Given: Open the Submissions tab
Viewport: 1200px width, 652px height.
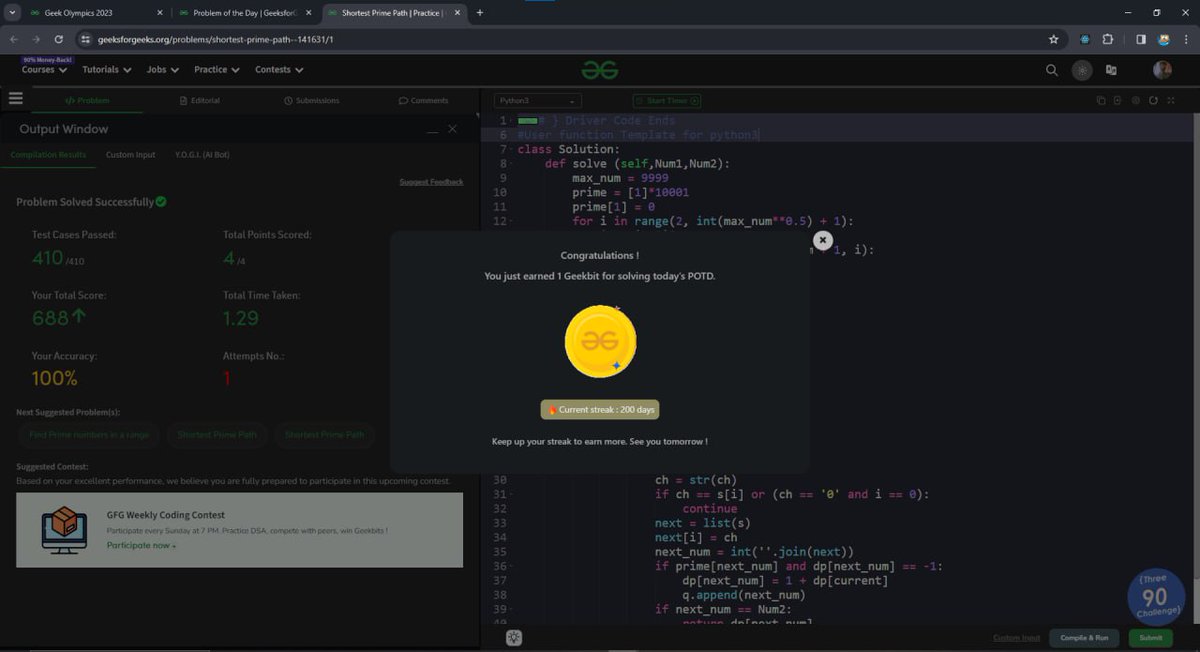Looking at the screenshot, I should [x=311, y=101].
